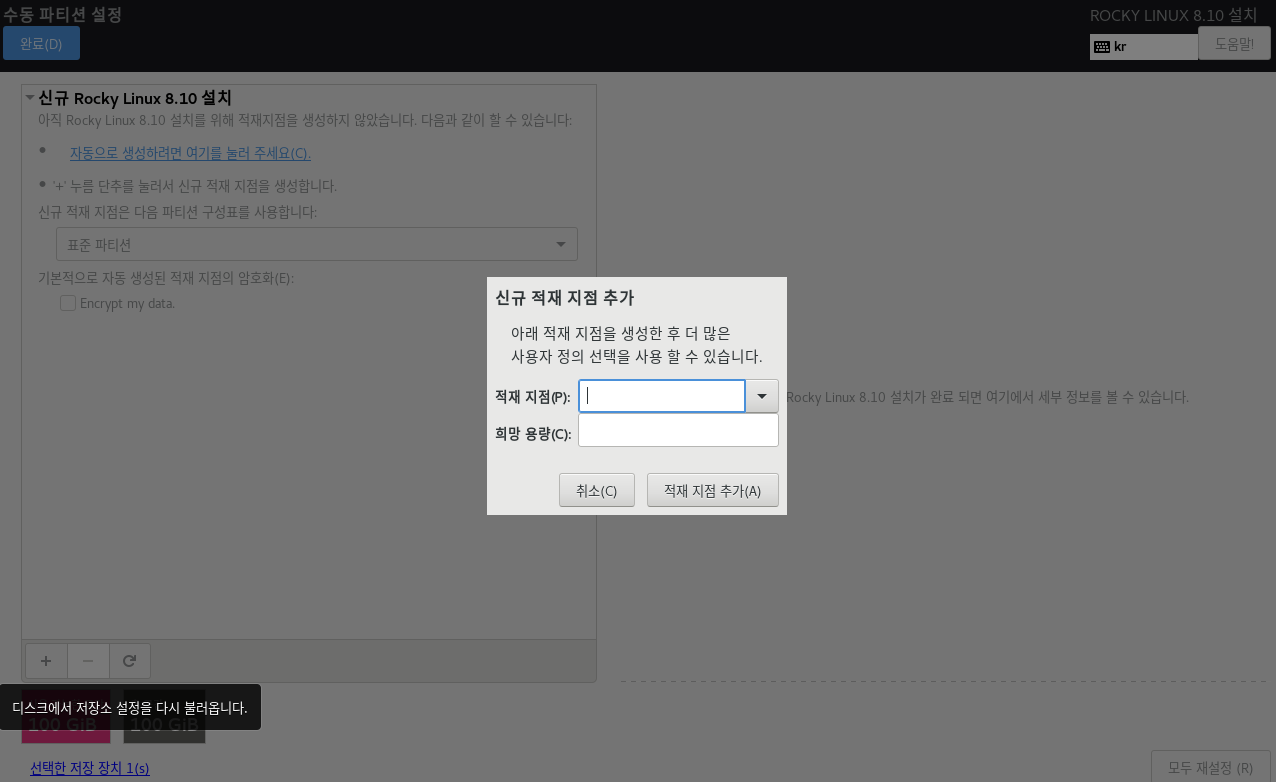Click the 신규 적재 지점 추가 dialog title
1276x782 pixels.
(x=564, y=298)
